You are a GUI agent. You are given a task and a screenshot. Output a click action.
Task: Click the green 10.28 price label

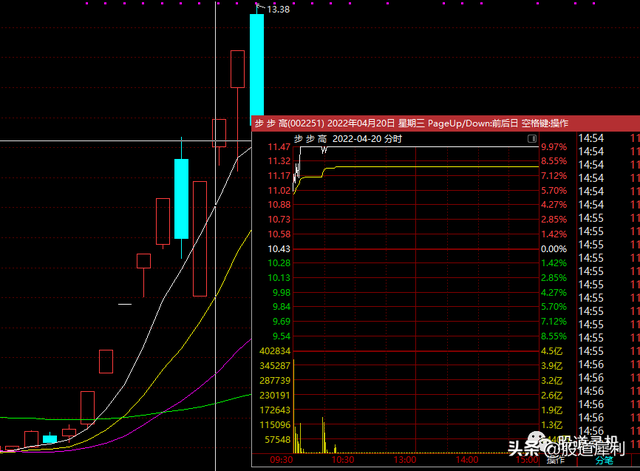pos(279,263)
